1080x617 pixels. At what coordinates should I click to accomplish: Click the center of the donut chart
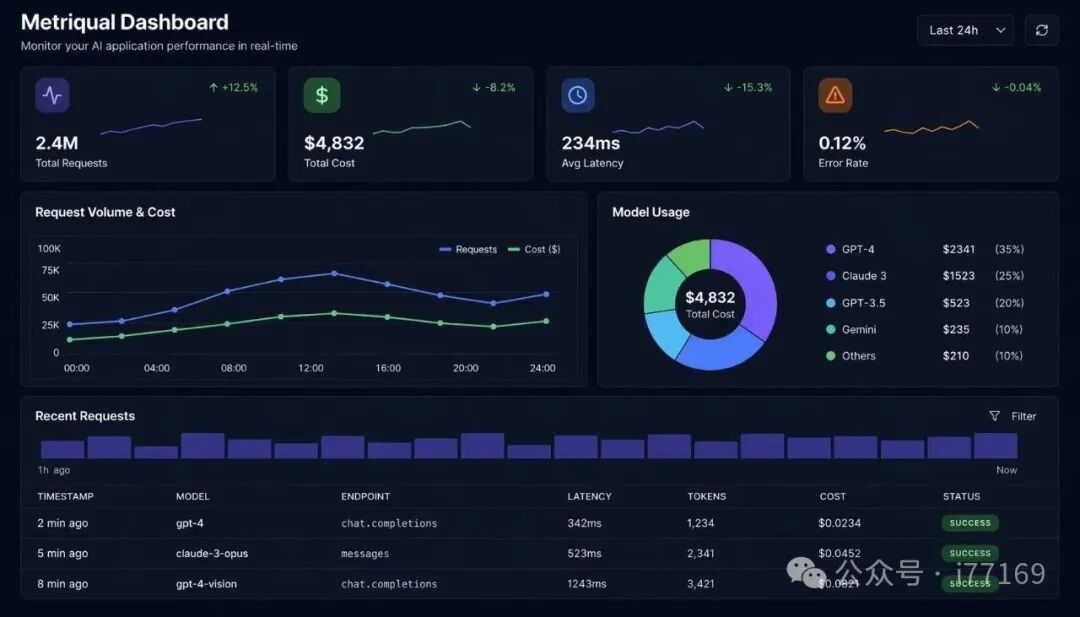[x=710, y=304]
